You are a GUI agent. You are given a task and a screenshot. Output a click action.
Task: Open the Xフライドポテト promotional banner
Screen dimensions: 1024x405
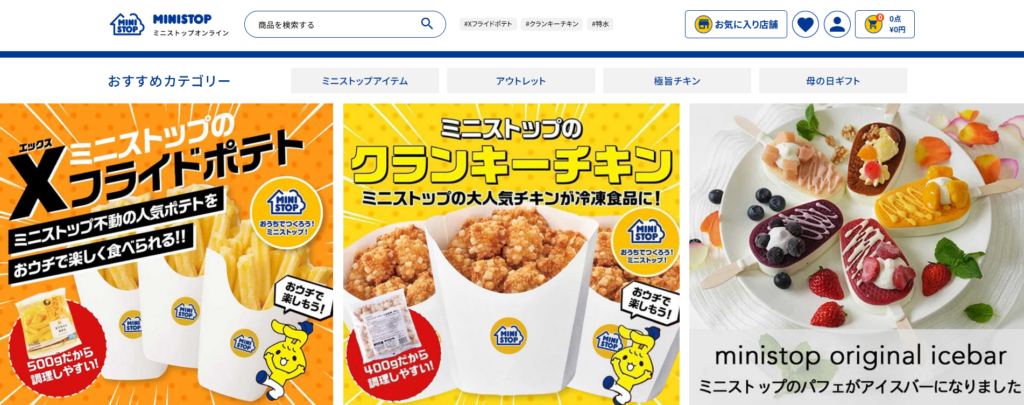coord(167,254)
